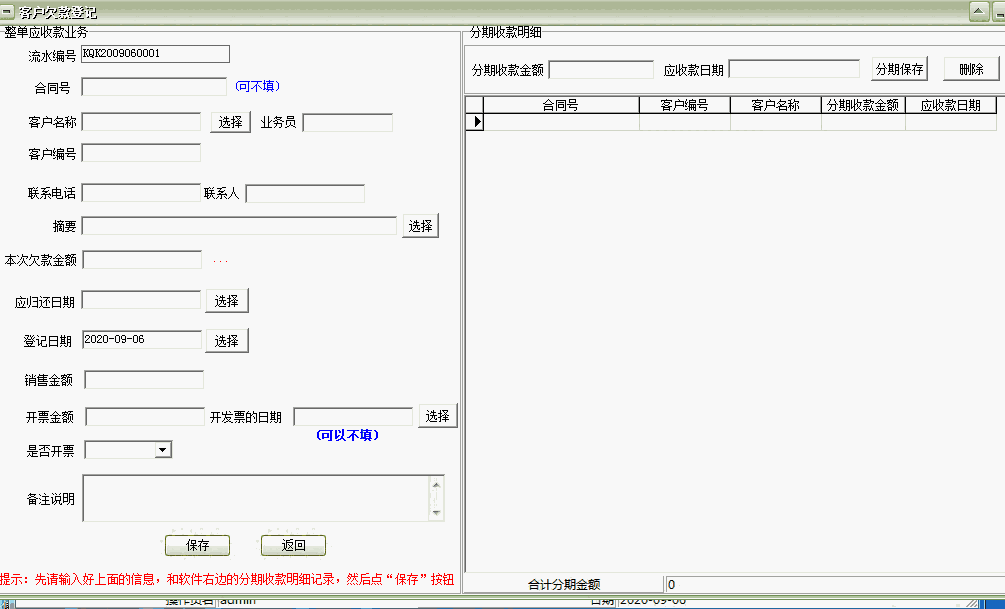
Task: Click 选择 beside 应归还日期
Action: 227,299
